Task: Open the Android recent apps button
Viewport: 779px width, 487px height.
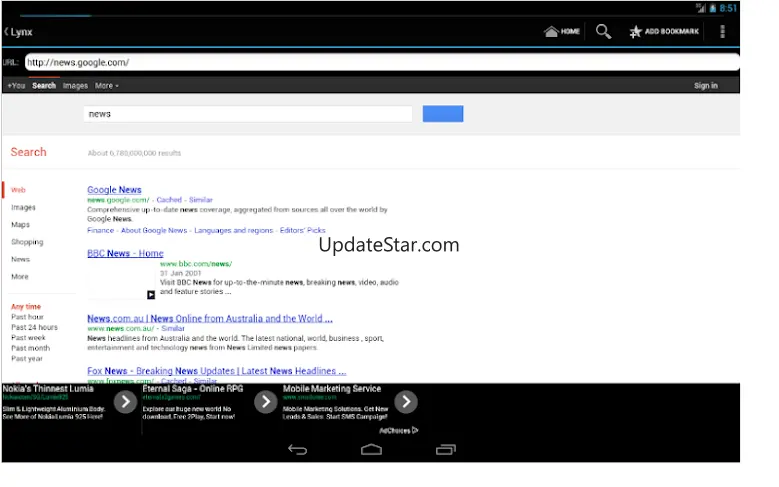Action: pyautogui.click(x=446, y=450)
